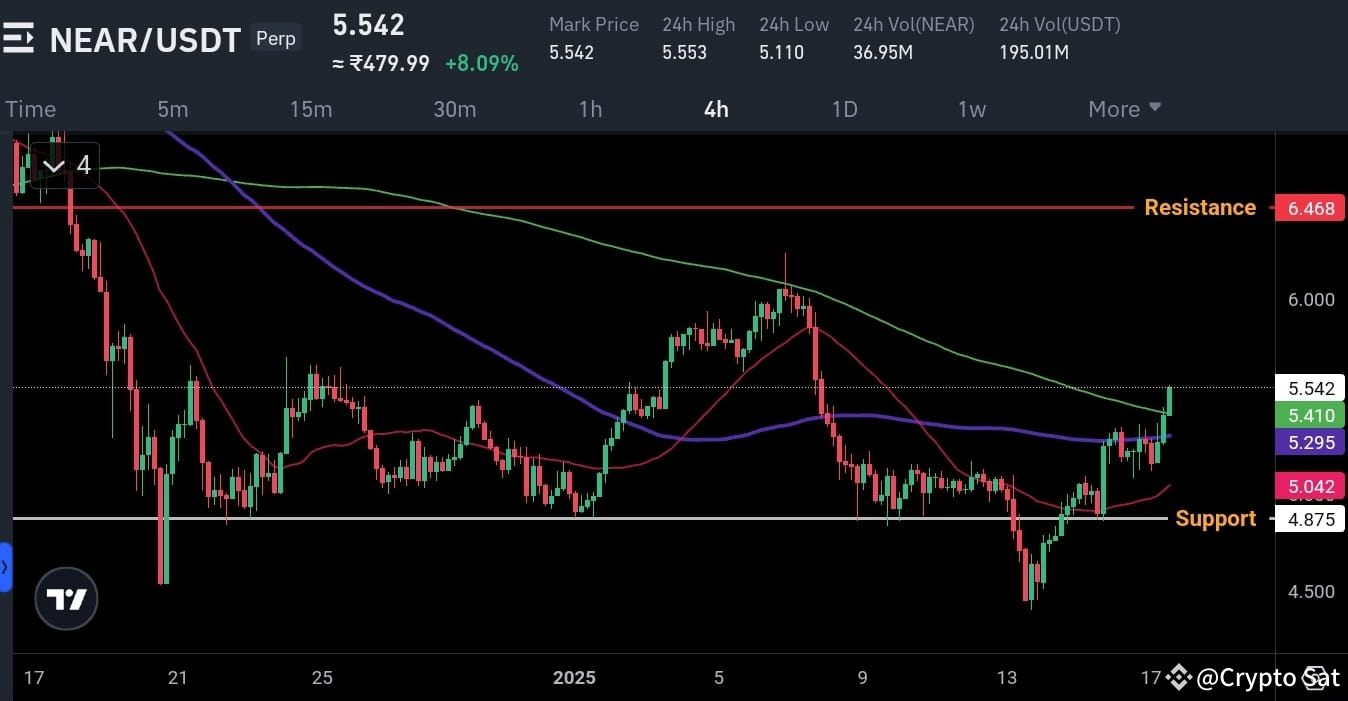Click the green 5.410 moving average tag
Viewport: 1348px width, 701px height.
pos(1310,415)
